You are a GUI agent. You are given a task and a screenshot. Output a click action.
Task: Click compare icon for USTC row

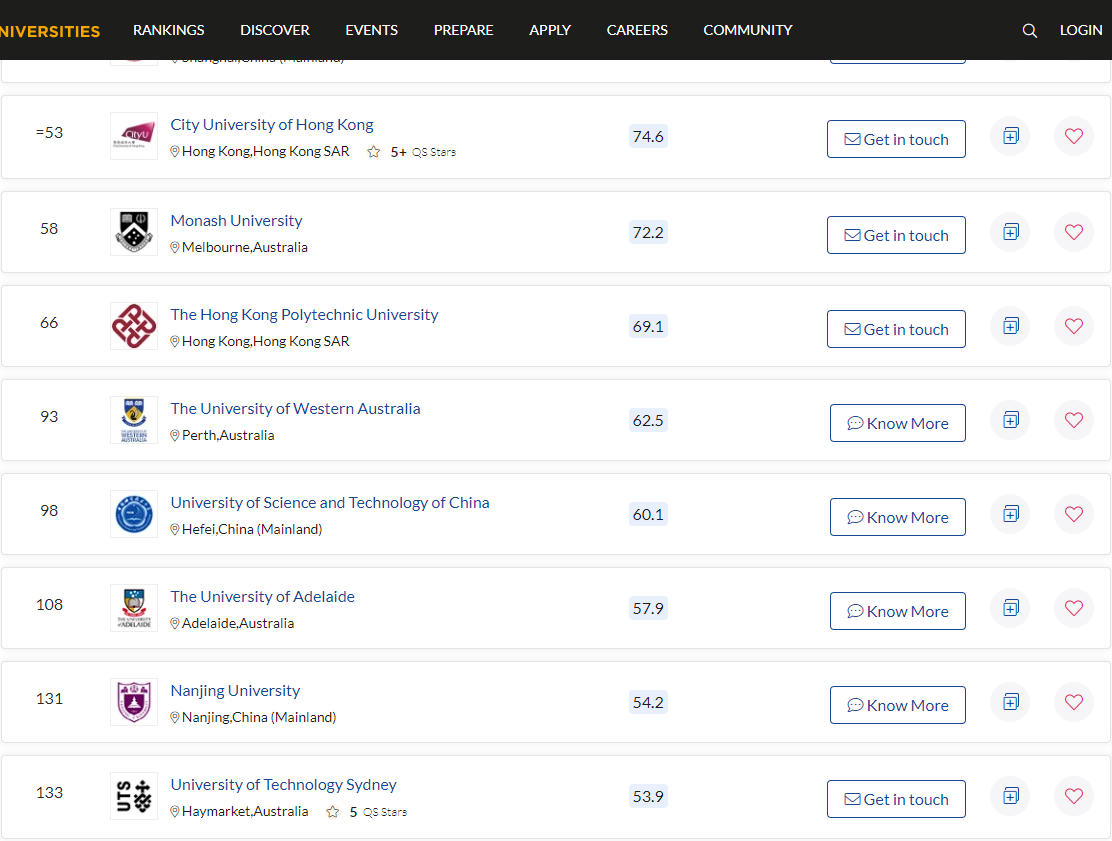1010,514
